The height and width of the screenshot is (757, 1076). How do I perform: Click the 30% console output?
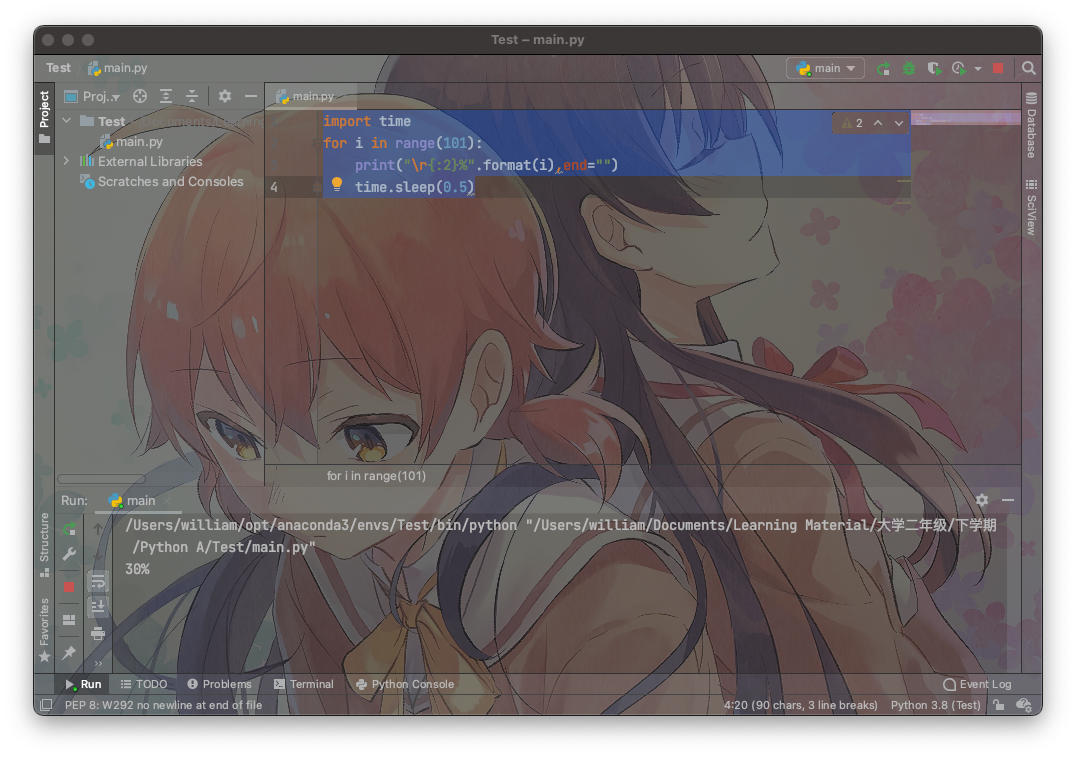click(137, 569)
